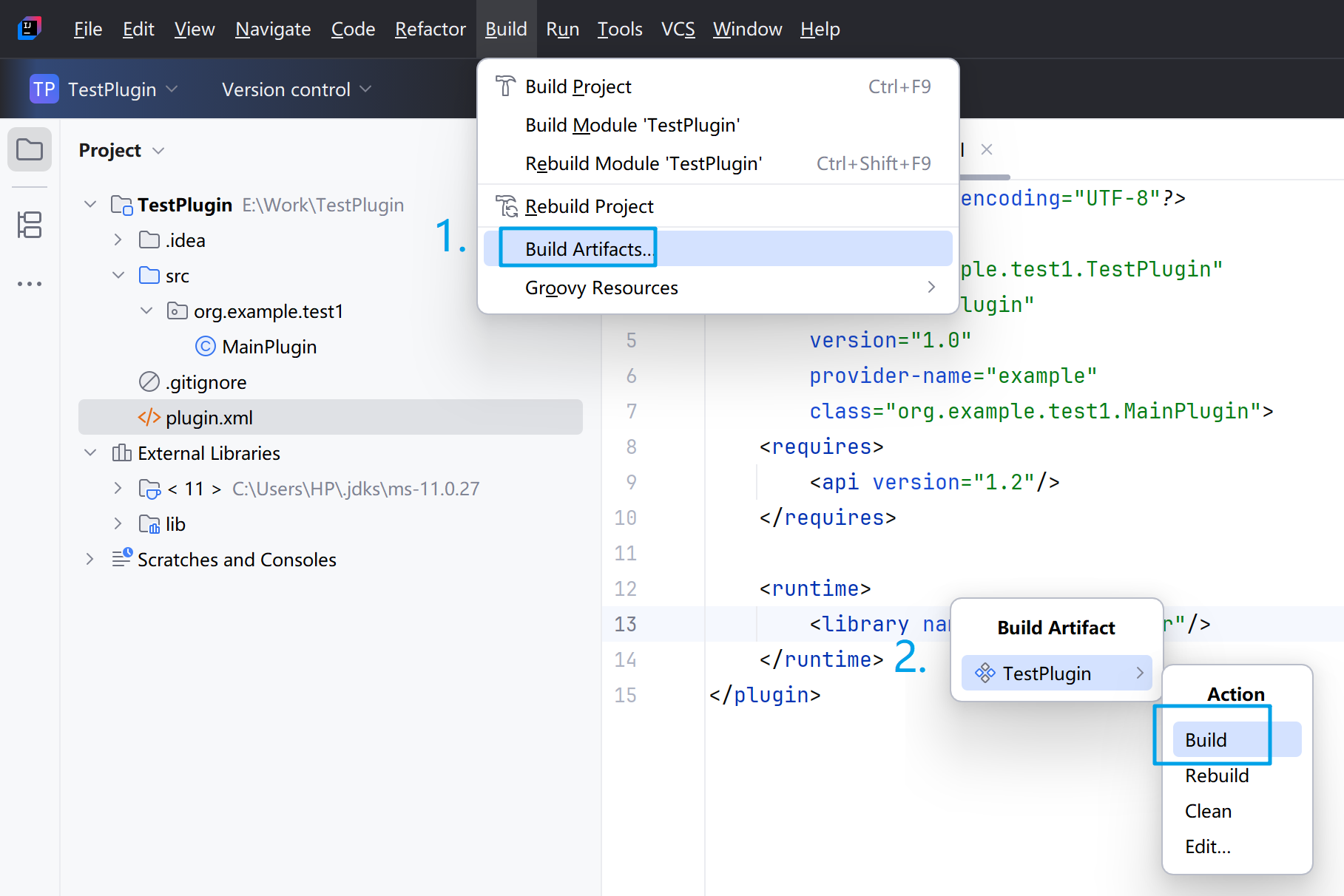Expand Scratches and Consoles node
This screenshot has height=896, width=1344.
(x=90, y=560)
